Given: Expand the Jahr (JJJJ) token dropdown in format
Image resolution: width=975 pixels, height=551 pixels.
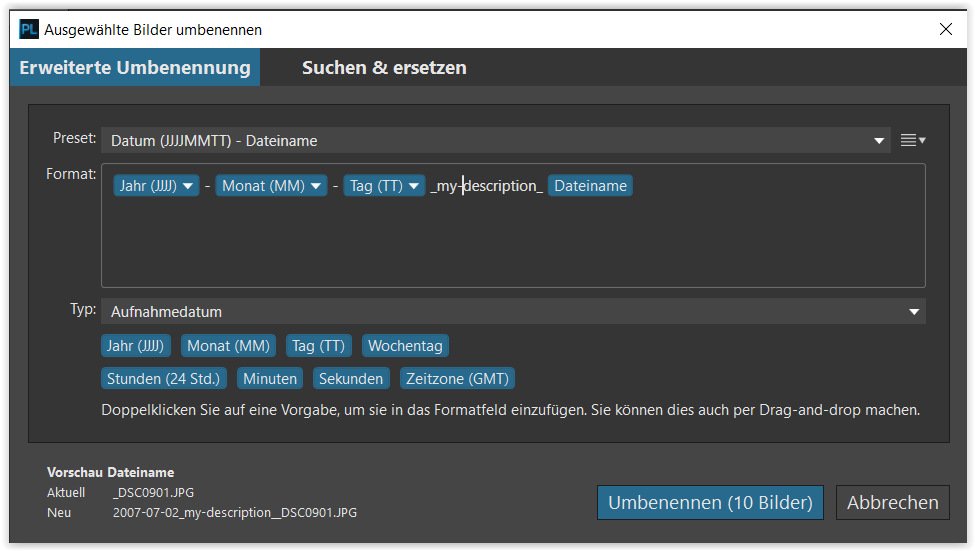Looking at the screenshot, I should [x=189, y=186].
